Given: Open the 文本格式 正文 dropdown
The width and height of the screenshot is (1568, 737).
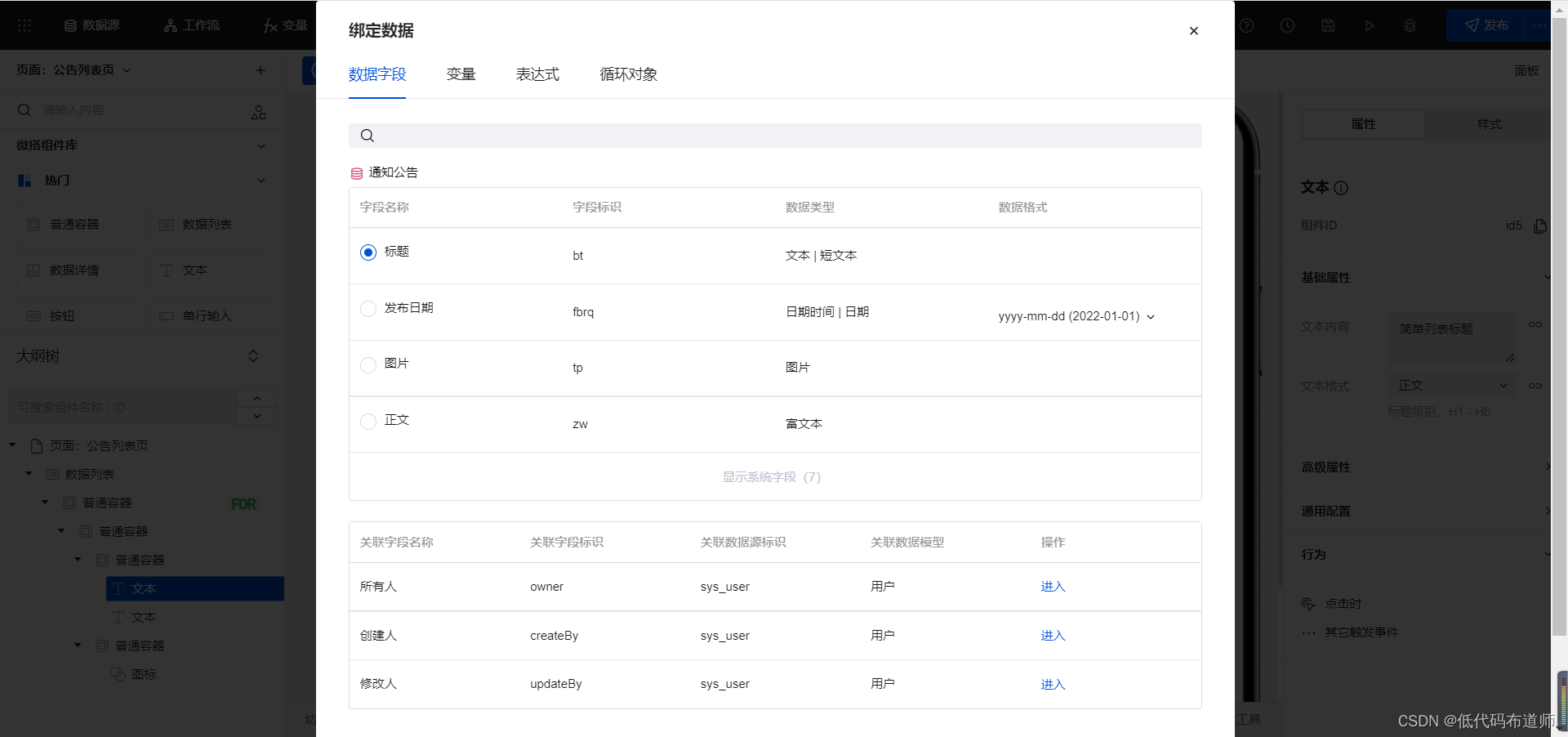Looking at the screenshot, I should pos(1452,386).
